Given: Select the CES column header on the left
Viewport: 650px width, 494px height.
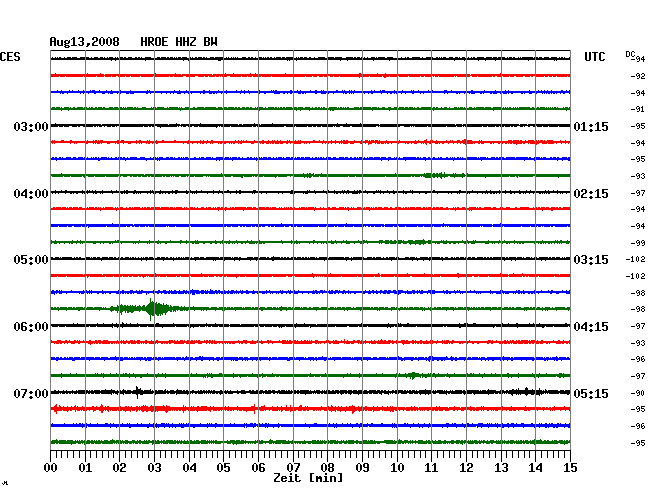Looking at the screenshot, I should coord(10,57).
